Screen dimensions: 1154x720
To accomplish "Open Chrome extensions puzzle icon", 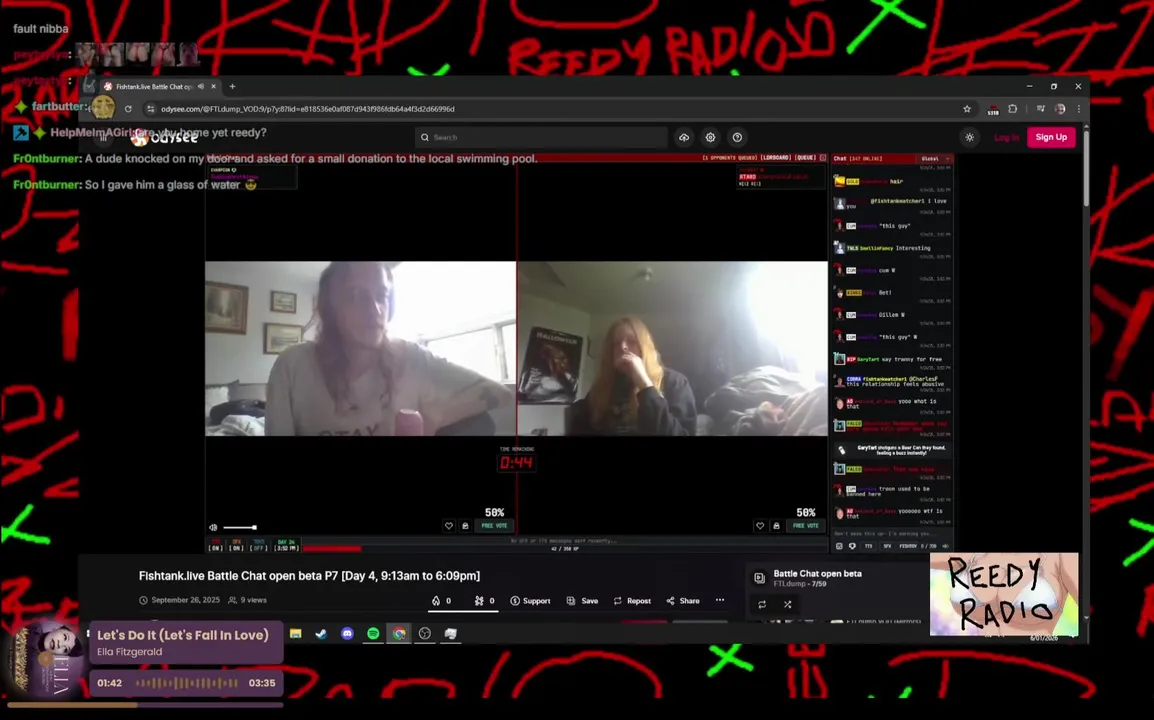I will click(x=1013, y=109).
